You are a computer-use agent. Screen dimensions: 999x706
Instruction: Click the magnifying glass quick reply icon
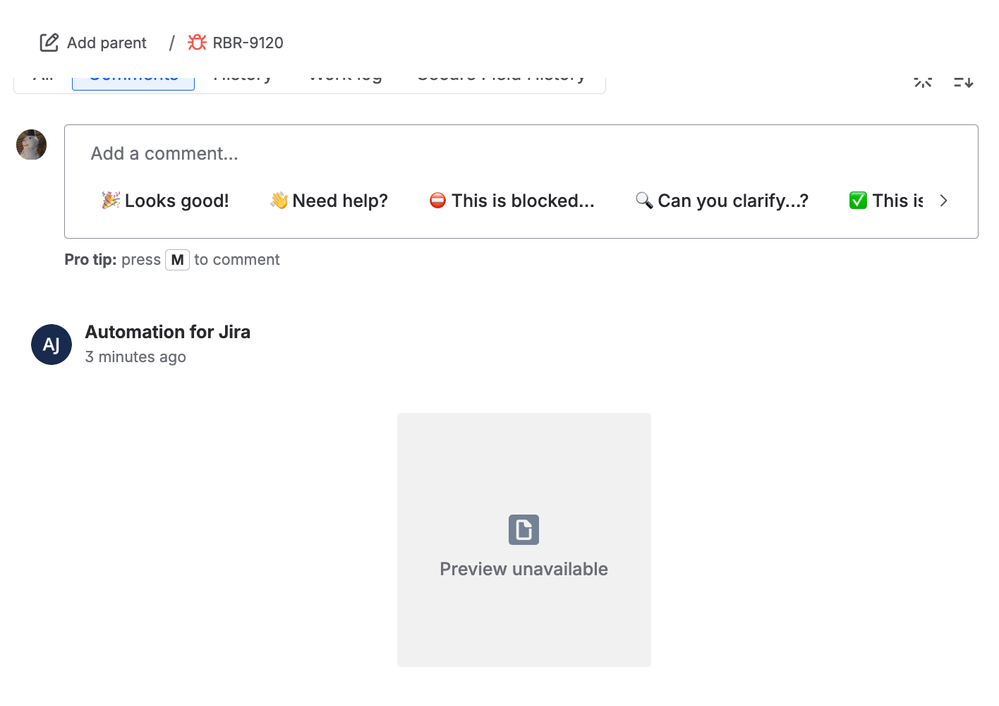[x=645, y=200]
